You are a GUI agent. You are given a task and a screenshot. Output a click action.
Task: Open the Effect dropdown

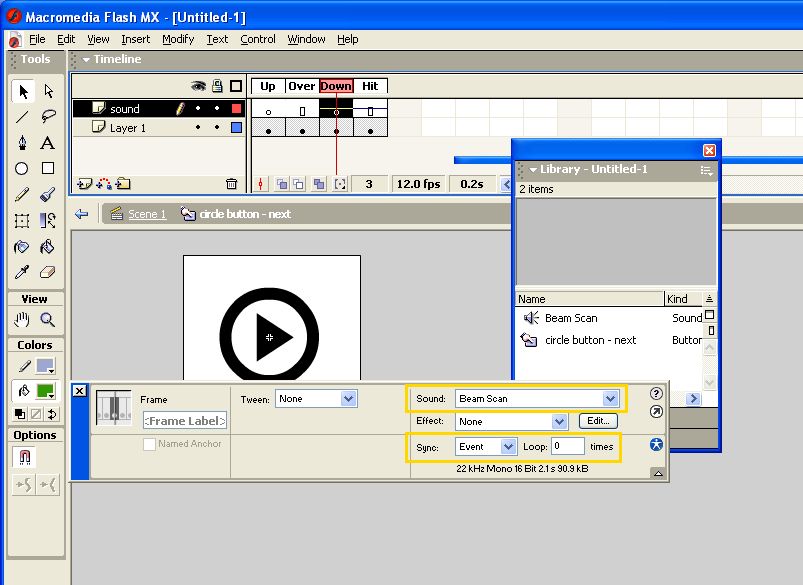click(x=511, y=422)
